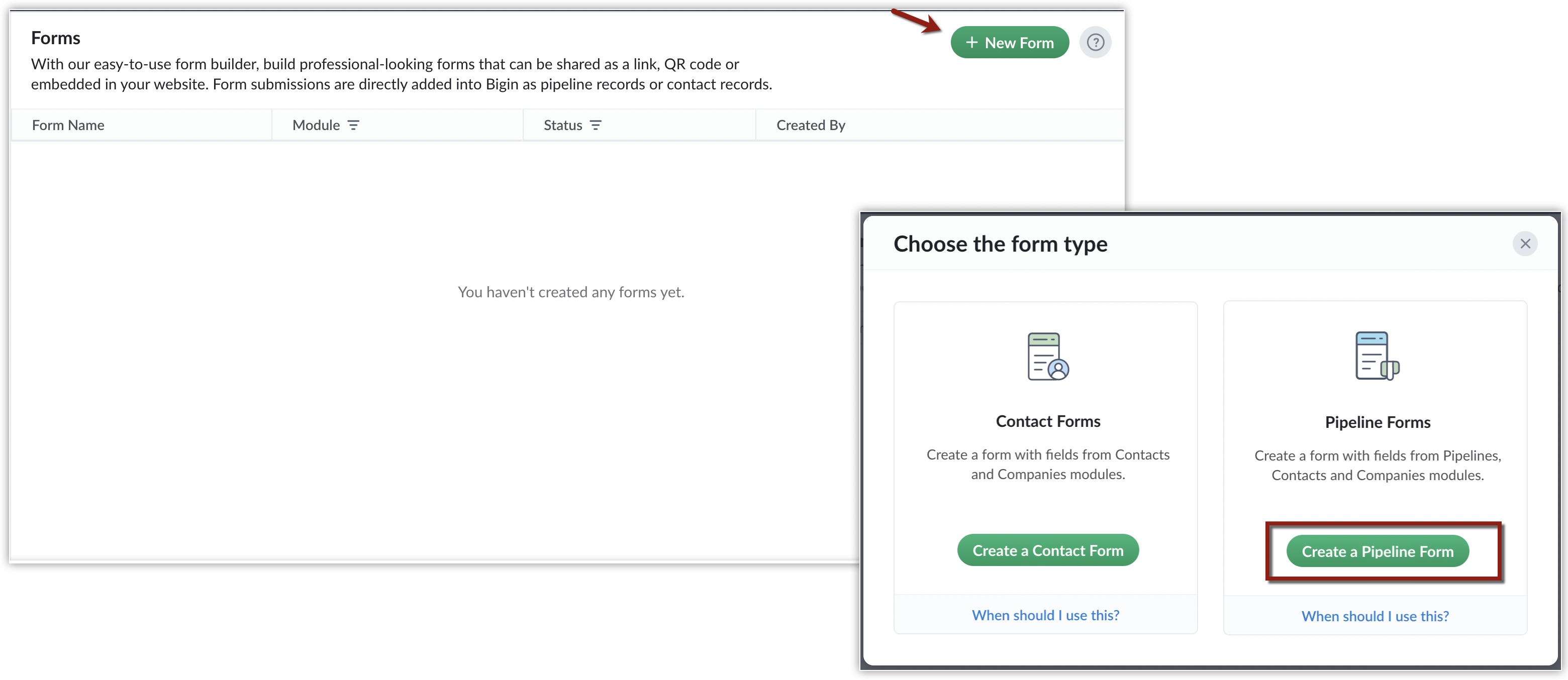
Task: Open When should I use this under Pipeline Forms
Action: click(x=1375, y=617)
